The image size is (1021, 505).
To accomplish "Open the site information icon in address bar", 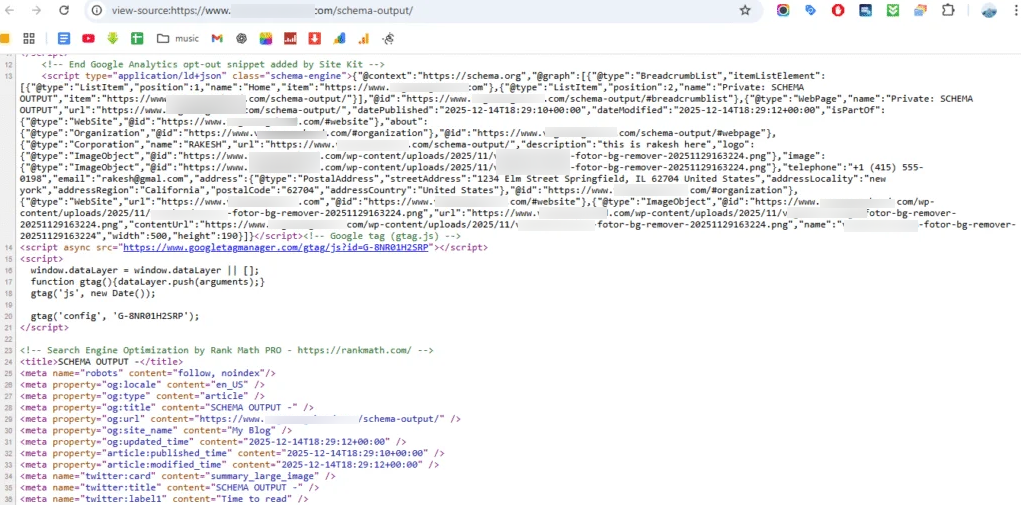I will click(x=97, y=10).
